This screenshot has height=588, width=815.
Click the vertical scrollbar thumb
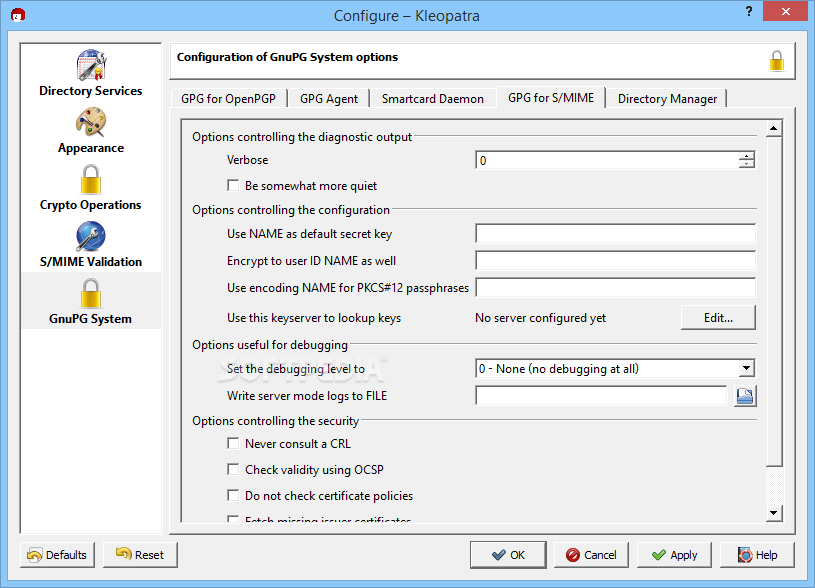(x=773, y=302)
